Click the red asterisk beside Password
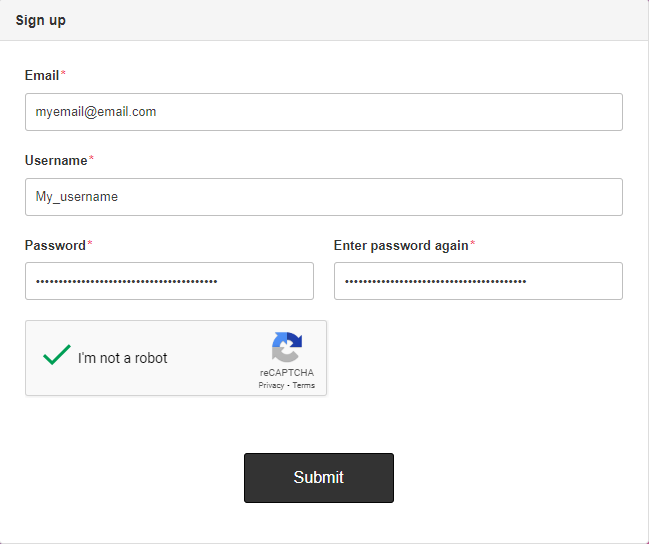The width and height of the screenshot is (649, 544). point(90,244)
